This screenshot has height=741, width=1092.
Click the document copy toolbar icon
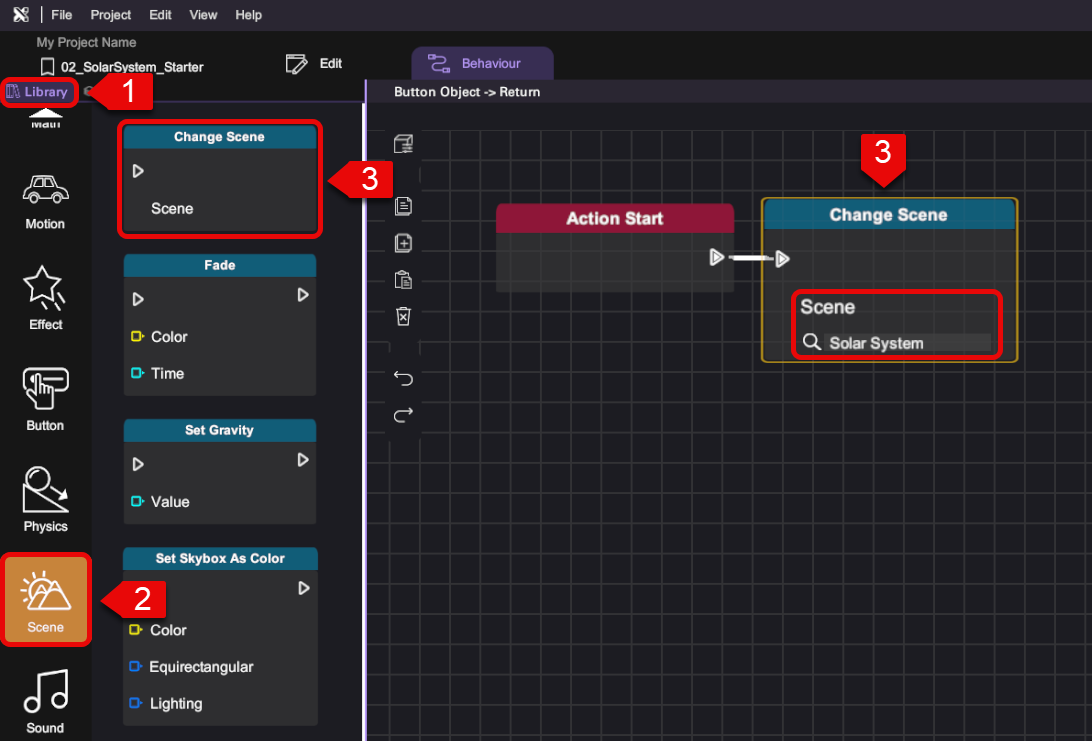click(403, 206)
